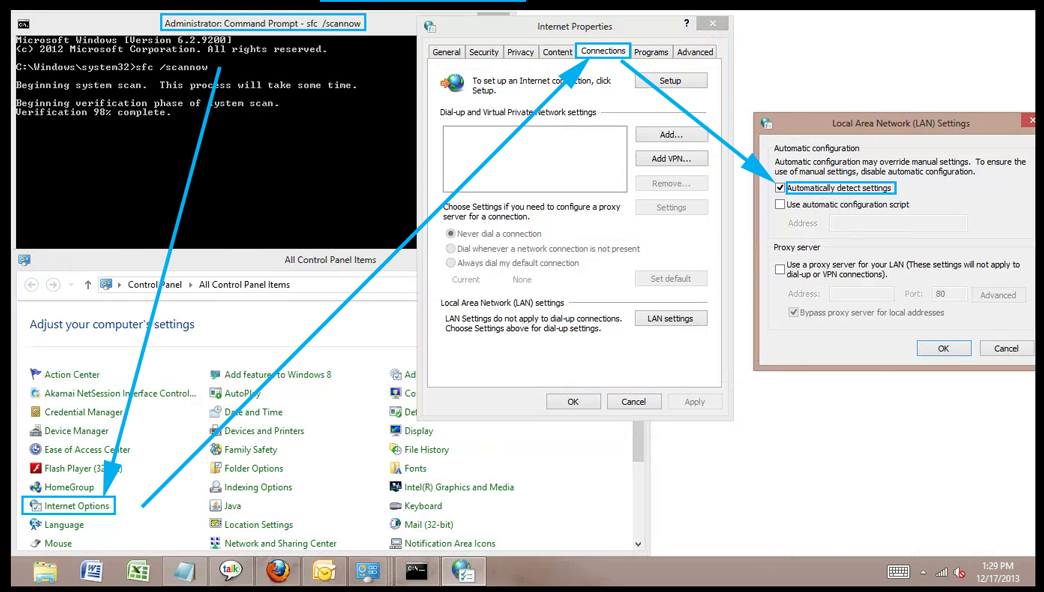Open the Privacy tab
Screen dimensions: 1044x592
[x=520, y=52]
